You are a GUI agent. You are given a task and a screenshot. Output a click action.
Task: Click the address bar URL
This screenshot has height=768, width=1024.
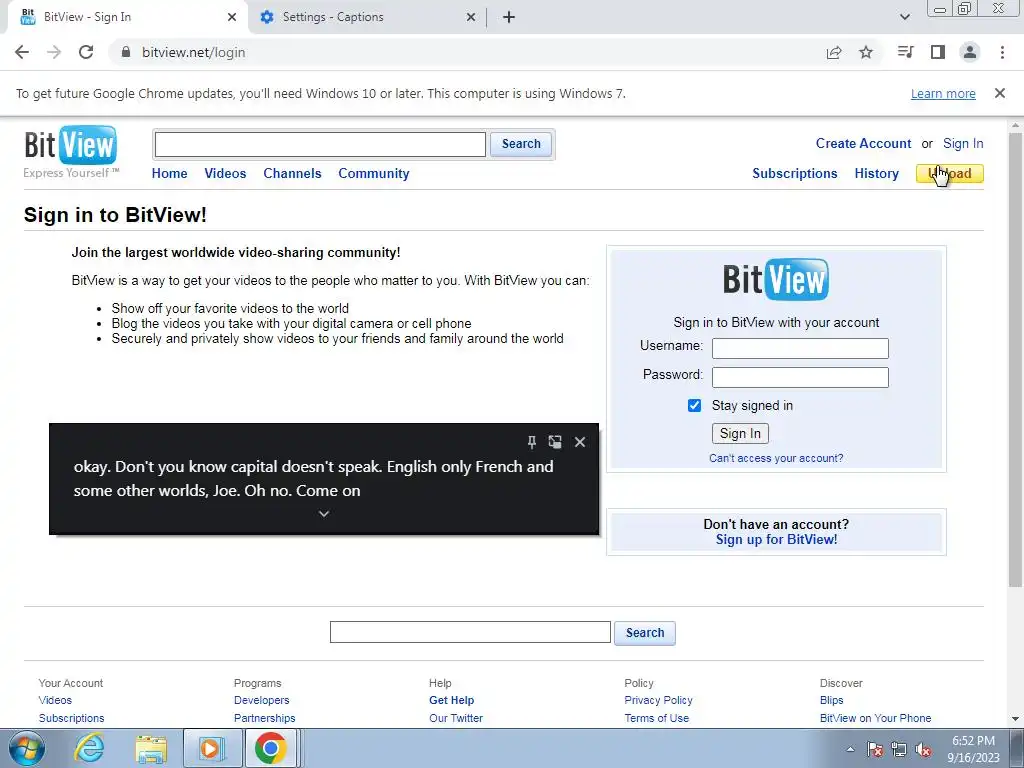(193, 52)
